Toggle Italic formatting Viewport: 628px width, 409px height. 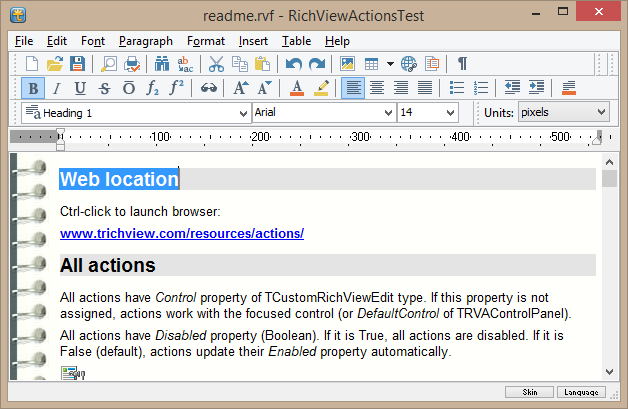(55, 88)
